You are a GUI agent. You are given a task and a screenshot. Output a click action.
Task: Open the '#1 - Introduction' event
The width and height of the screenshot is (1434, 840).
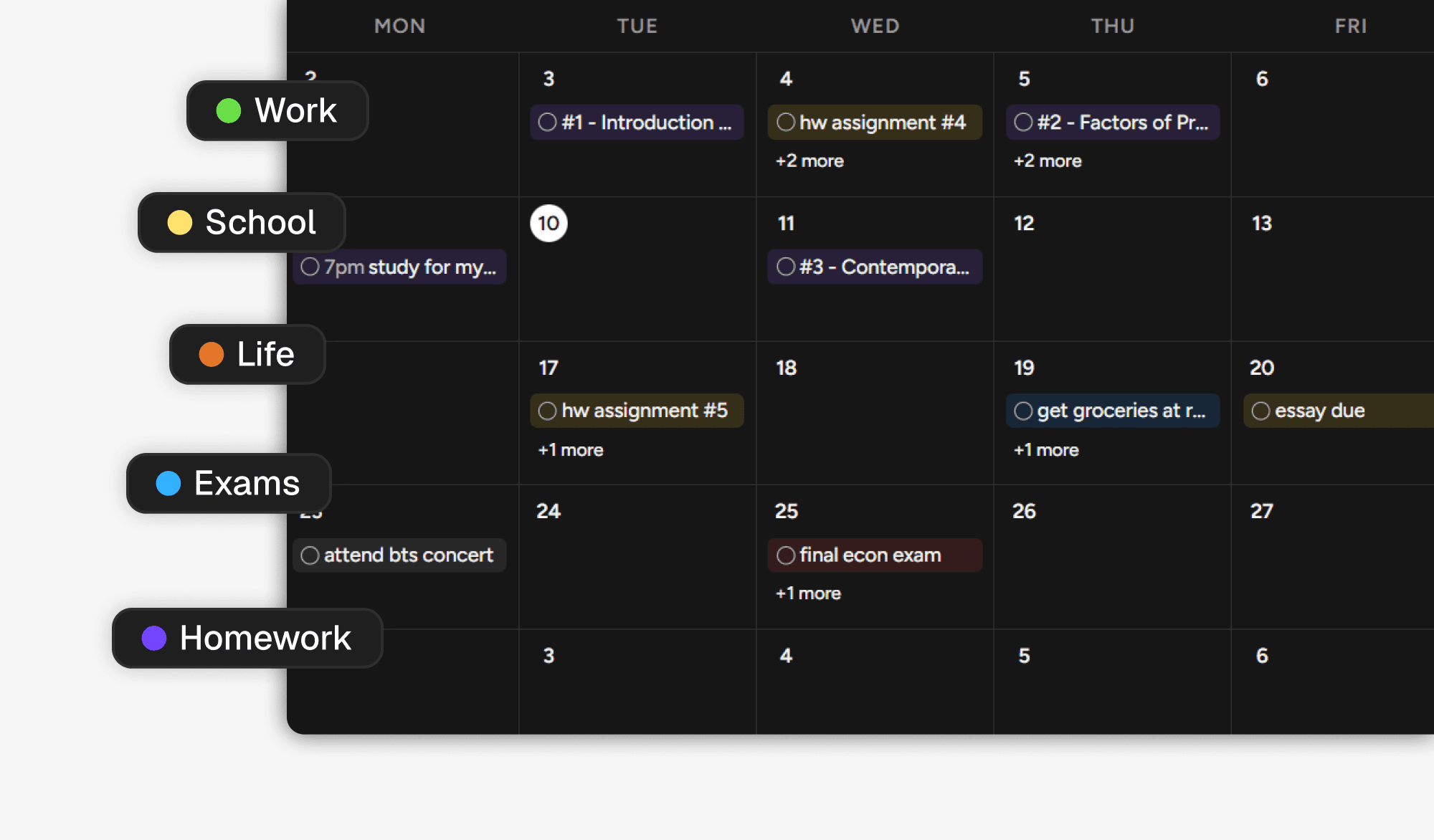coord(637,122)
